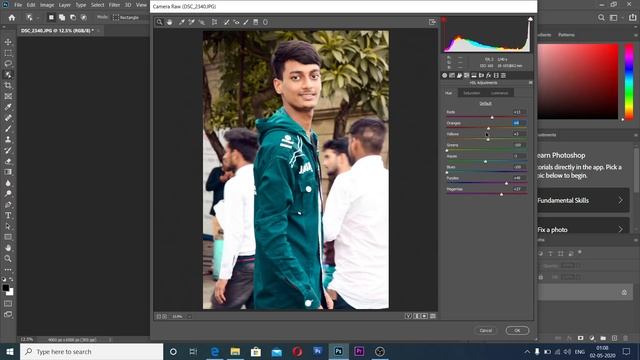Select the Radial Filter tool in Camera Raw

click(x=265, y=22)
